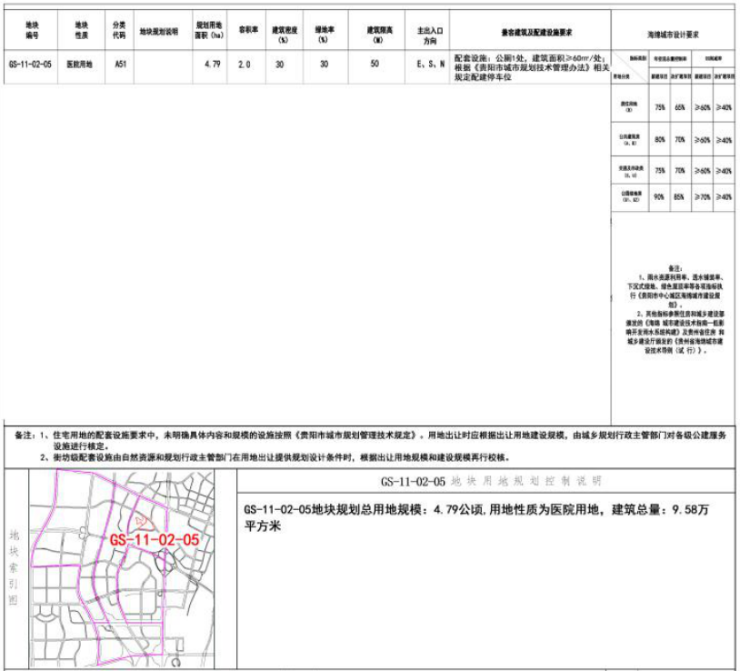Select the GS-11-02-05 cell in table row
The height and width of the screenshot is (671, 740).
click(x=30, y=64)
